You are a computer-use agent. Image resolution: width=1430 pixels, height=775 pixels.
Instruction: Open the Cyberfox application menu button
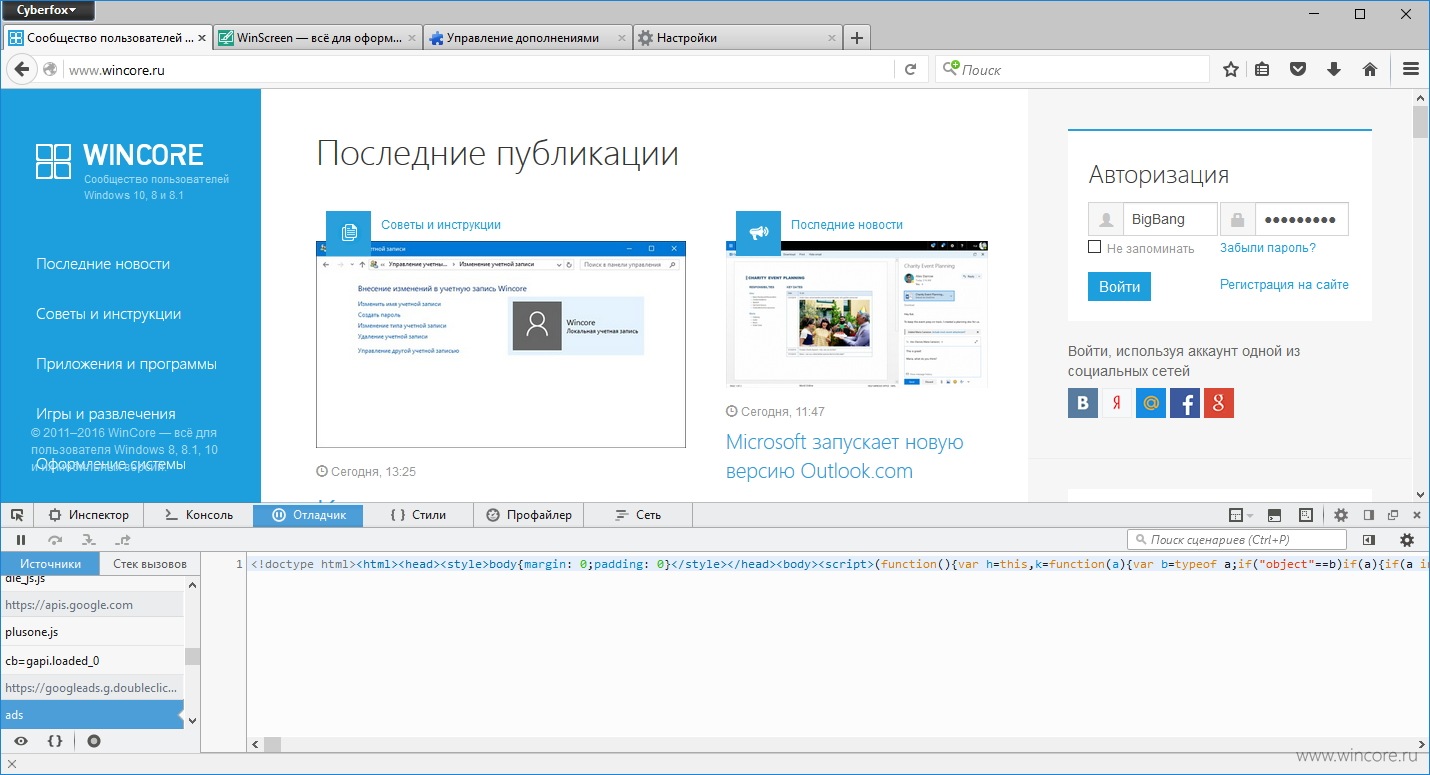[x=48, y=11]
